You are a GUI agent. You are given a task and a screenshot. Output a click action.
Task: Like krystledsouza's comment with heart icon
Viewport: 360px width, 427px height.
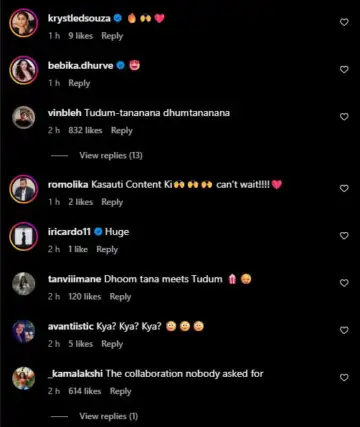click(344, 22)
